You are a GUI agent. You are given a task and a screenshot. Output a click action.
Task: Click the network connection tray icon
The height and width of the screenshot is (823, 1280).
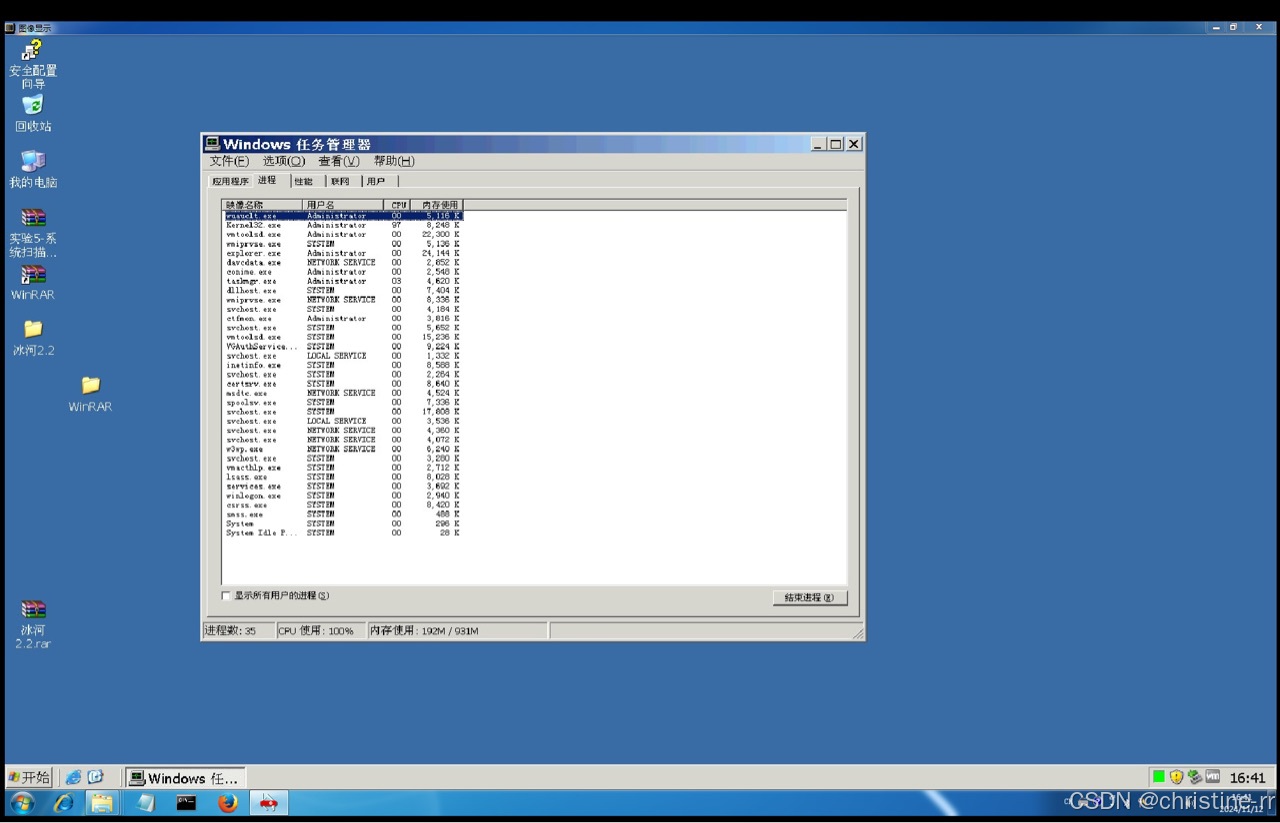tap(1194, 777)
